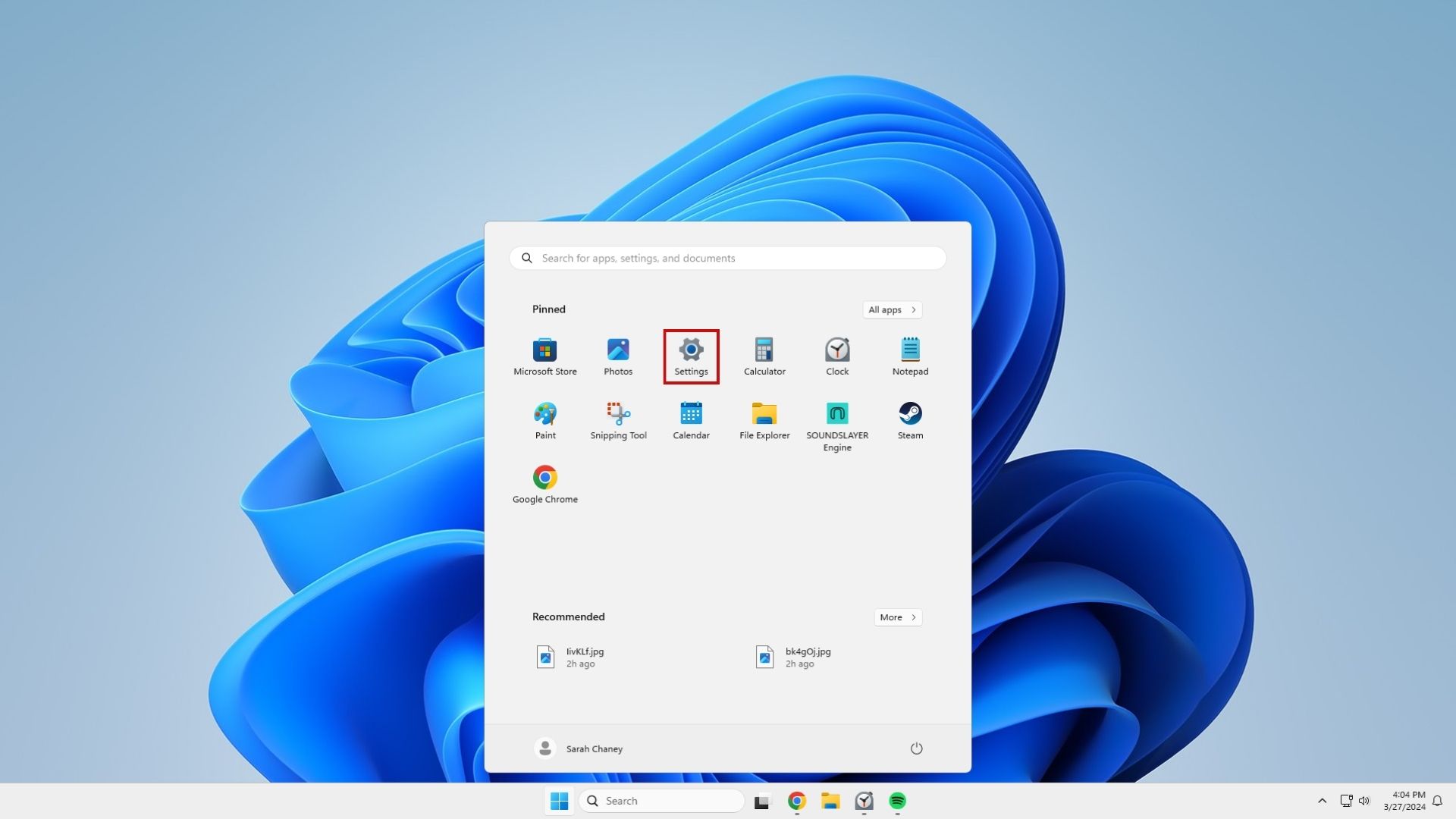Select Paint pinned app
The width and height of the screenshot is (1456, 819).
545,419
